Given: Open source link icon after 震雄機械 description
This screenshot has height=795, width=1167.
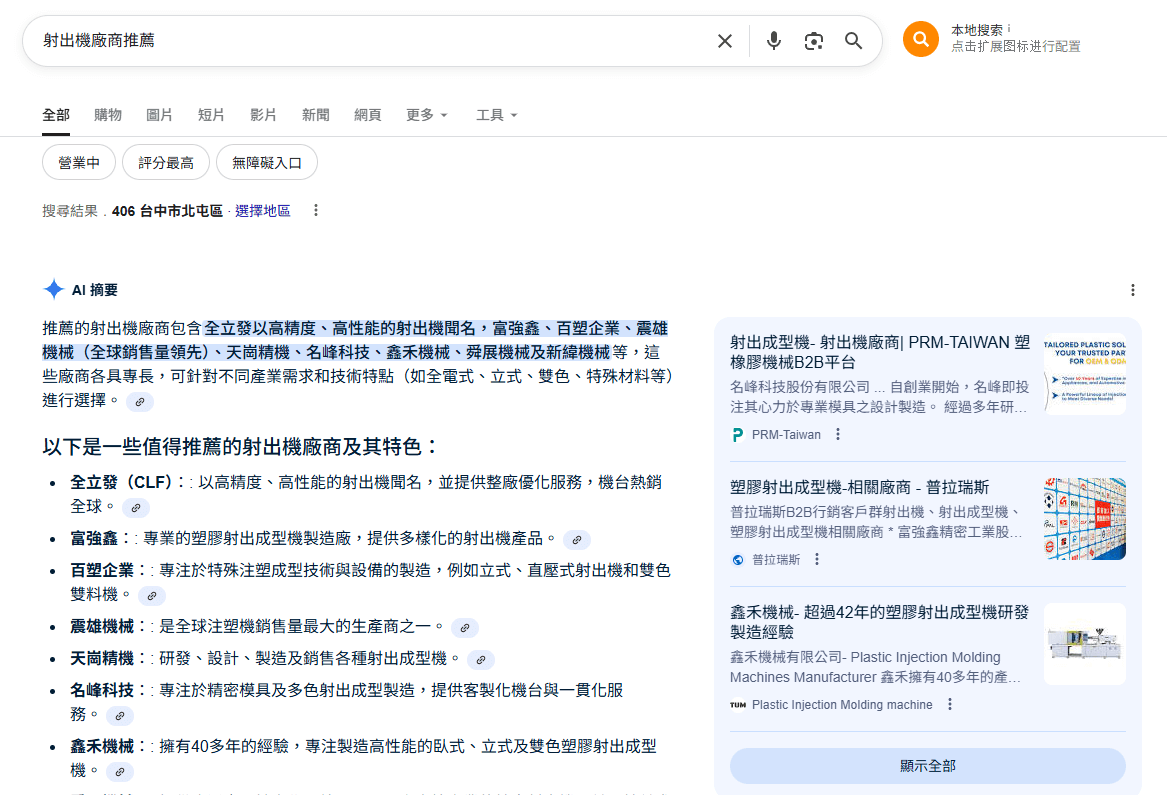Looking at the screenshot, I should (464, 628).
